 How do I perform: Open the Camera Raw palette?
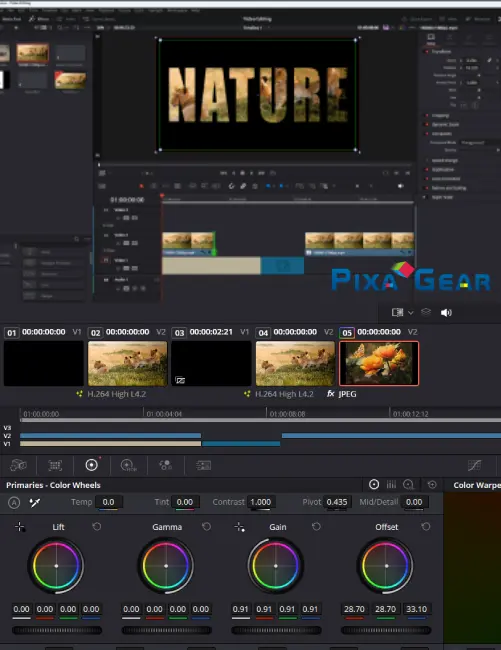coord(18,465)
